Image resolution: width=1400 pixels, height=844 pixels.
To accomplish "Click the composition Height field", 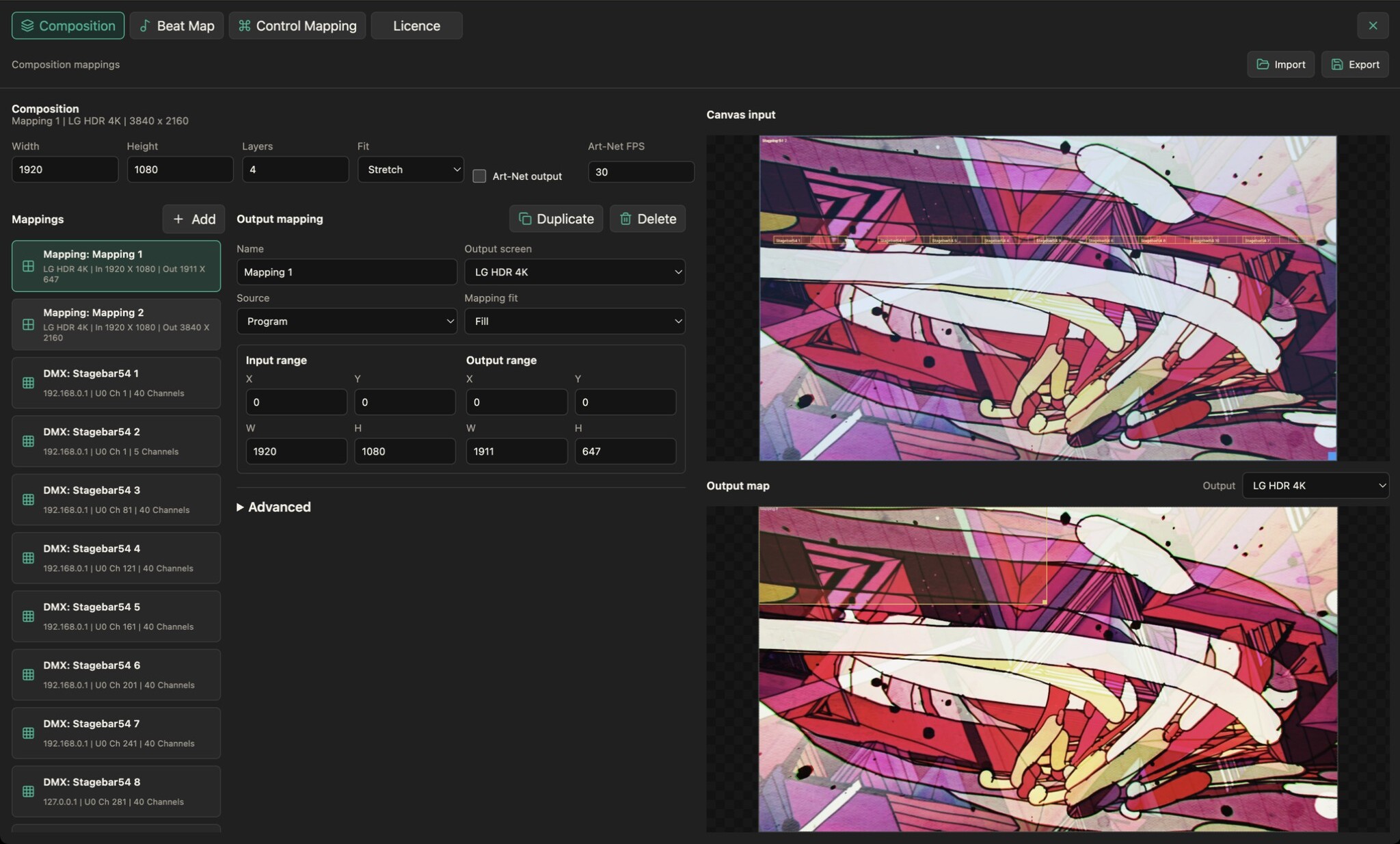I will [x=180, y=170].
